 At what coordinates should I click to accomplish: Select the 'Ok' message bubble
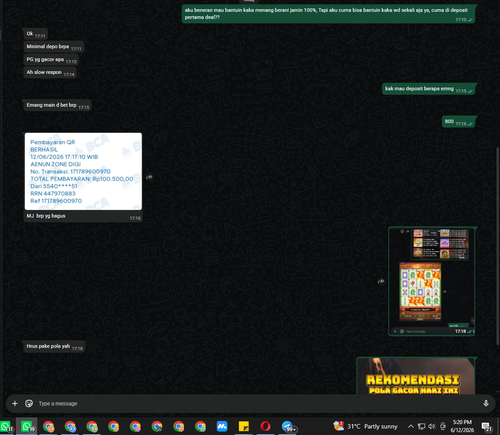pos(35,34)
